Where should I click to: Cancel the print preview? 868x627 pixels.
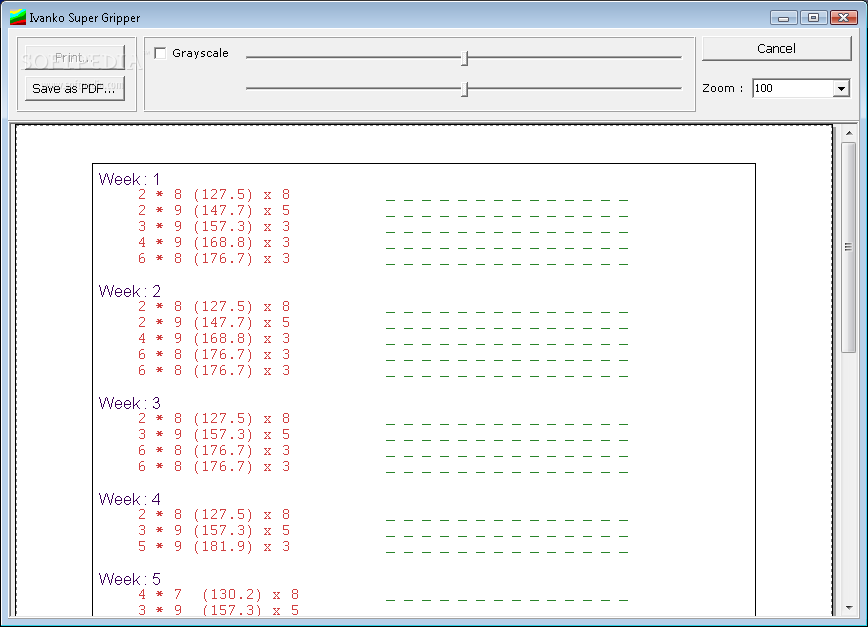[776, 49]
